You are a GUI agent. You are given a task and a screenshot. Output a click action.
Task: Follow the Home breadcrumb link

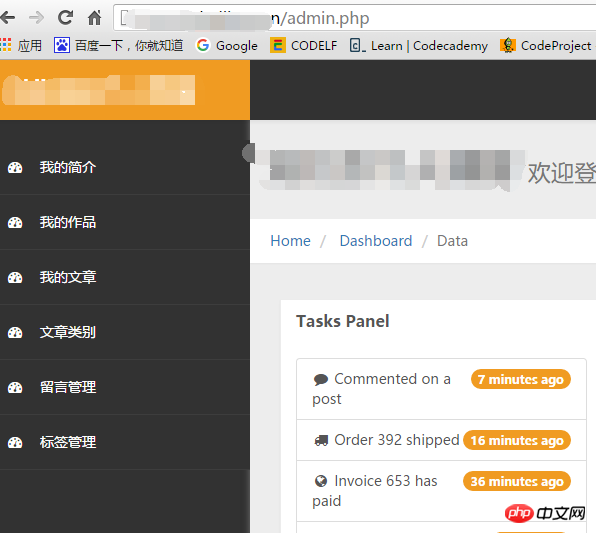tap(290, 241)
